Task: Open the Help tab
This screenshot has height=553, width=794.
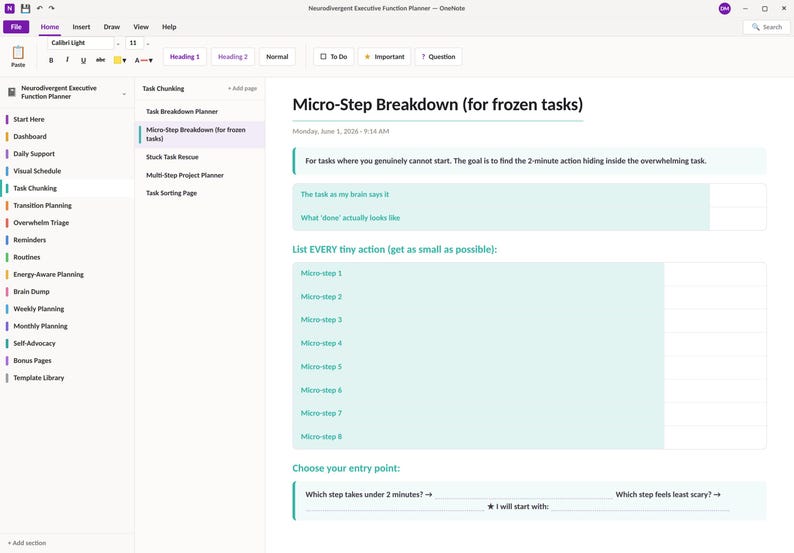Action: coord(169,27)
